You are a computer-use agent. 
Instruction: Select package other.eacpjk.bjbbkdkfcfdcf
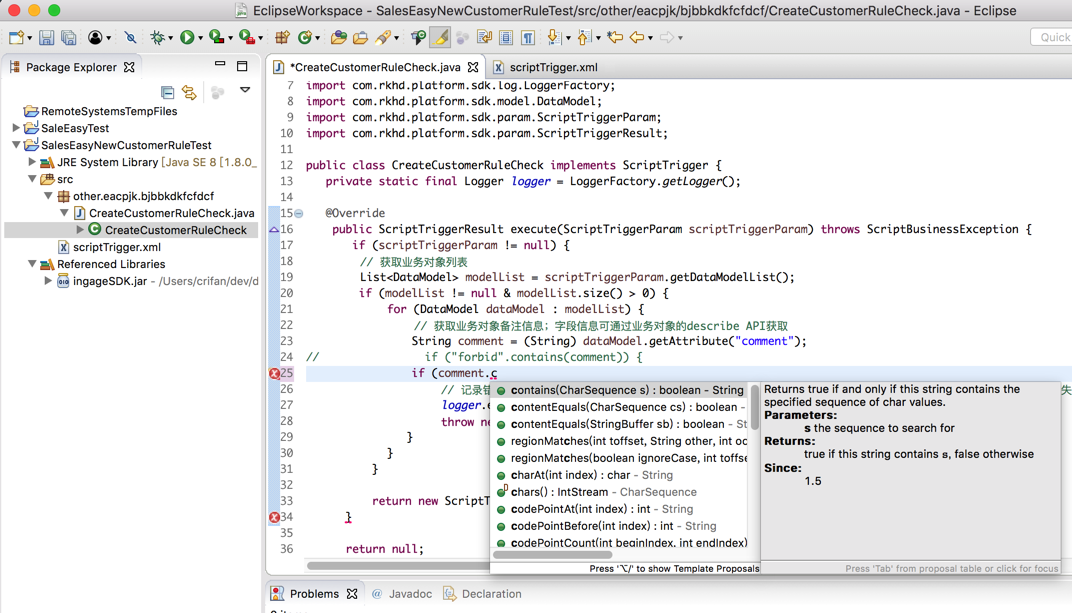144,196
